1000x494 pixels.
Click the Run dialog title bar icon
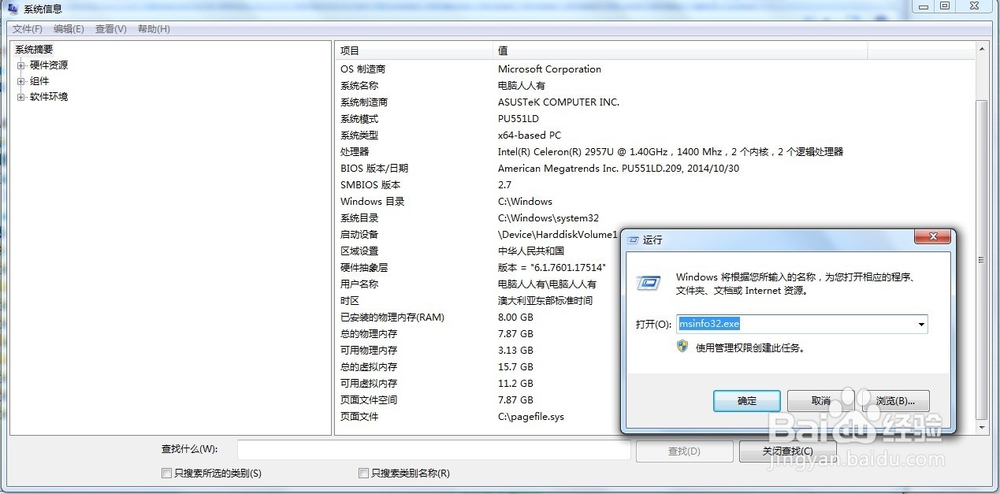(633, 240)
